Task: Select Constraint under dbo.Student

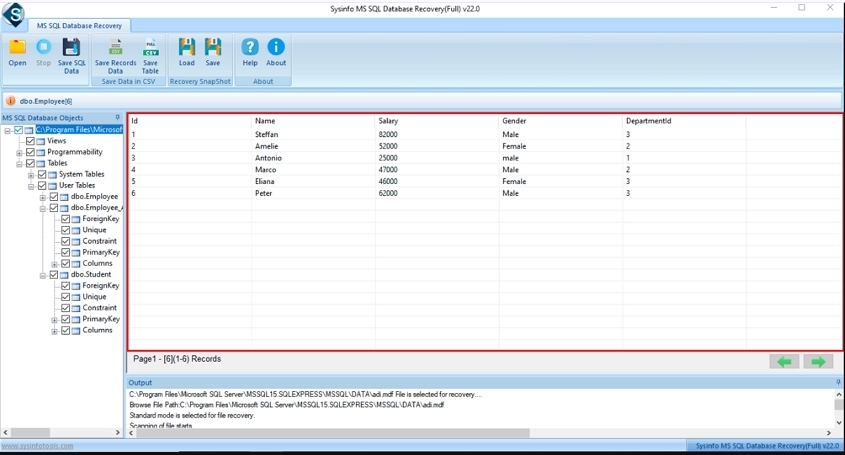Action: pos(99,308)
